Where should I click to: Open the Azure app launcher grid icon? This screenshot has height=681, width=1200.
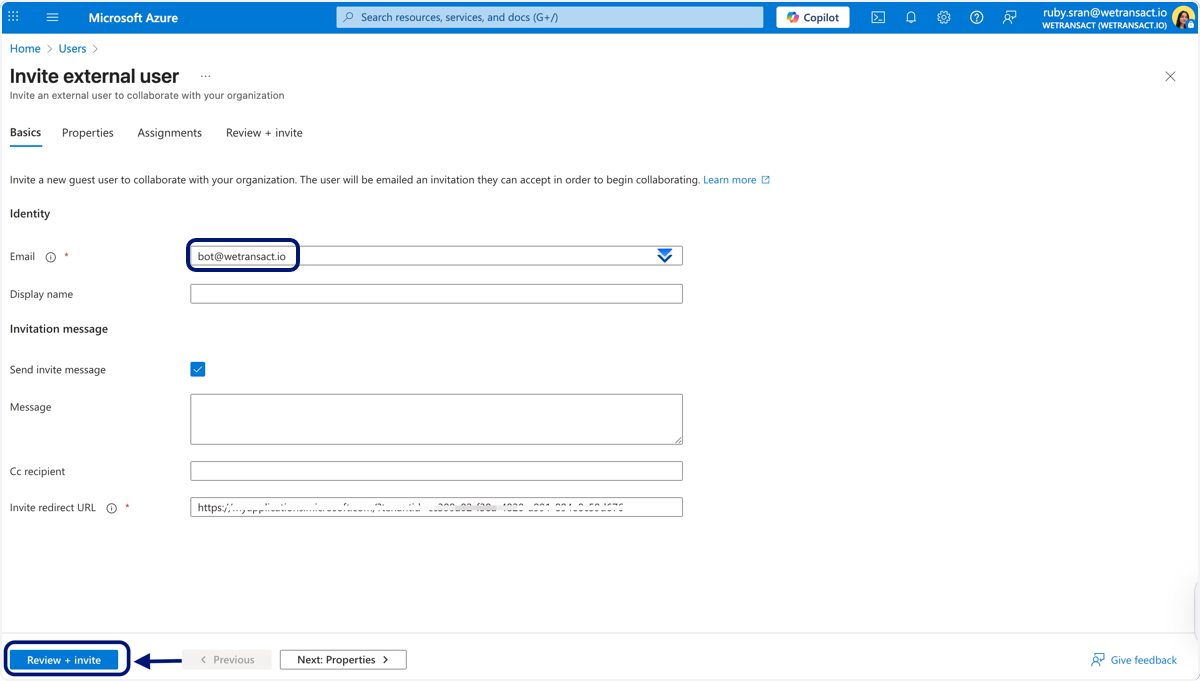13,17
